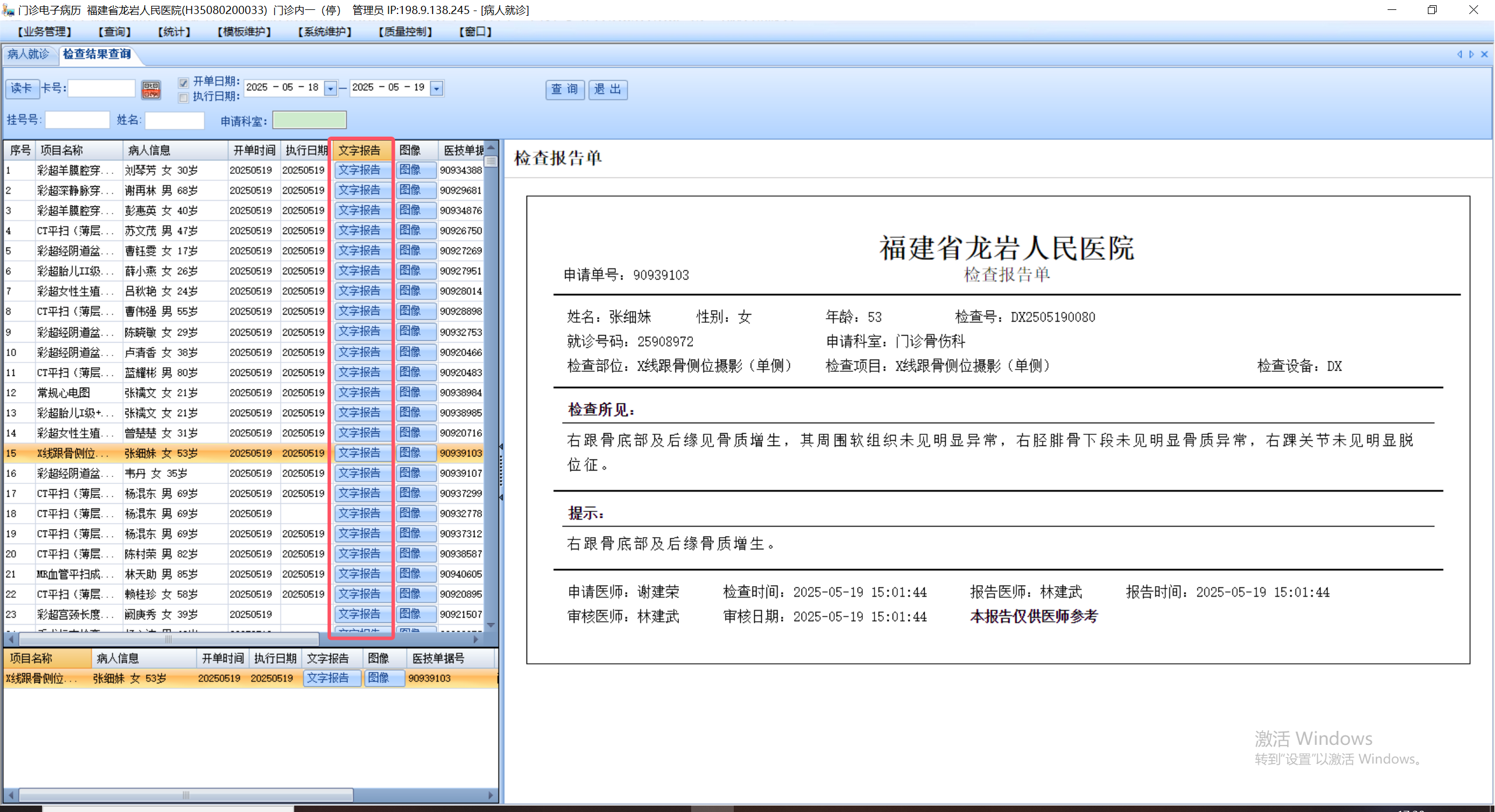Open 图像 for patient 张细妹 row 15

coord(416,453)
